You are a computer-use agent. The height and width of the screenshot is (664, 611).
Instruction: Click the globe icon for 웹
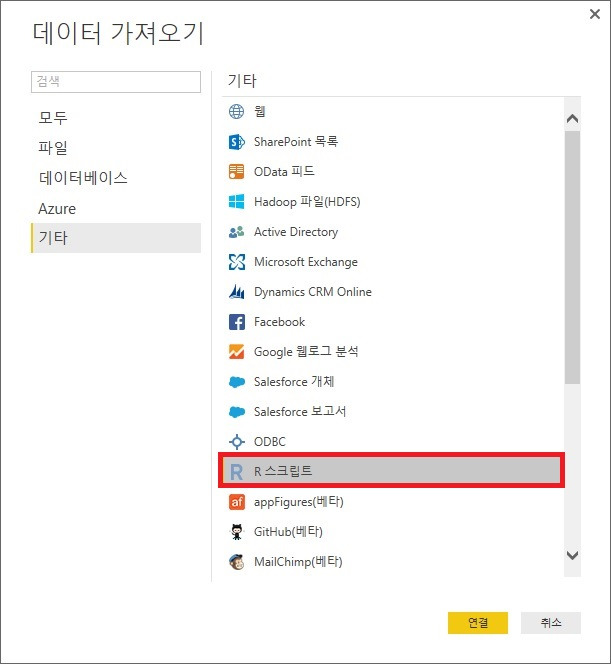[236, 112]
